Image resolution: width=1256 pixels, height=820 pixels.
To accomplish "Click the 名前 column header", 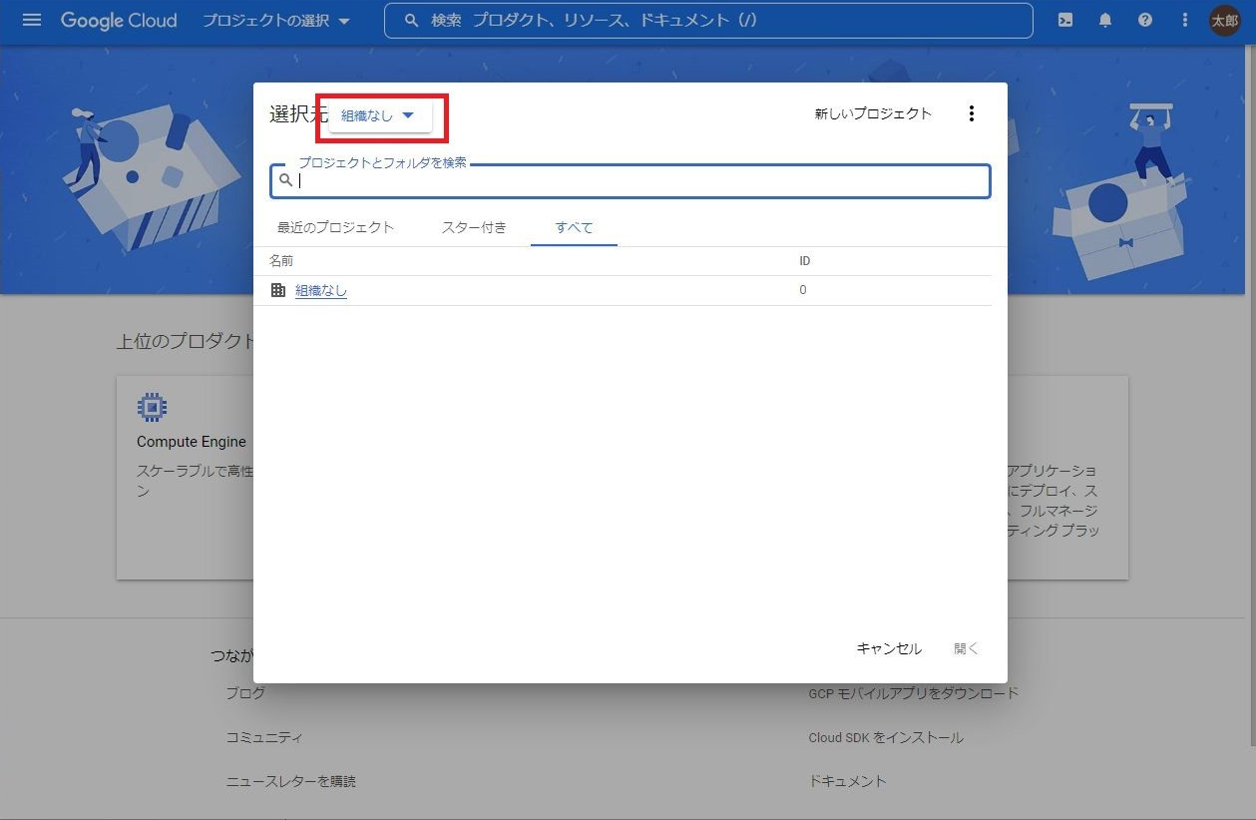I will [281, 261].
